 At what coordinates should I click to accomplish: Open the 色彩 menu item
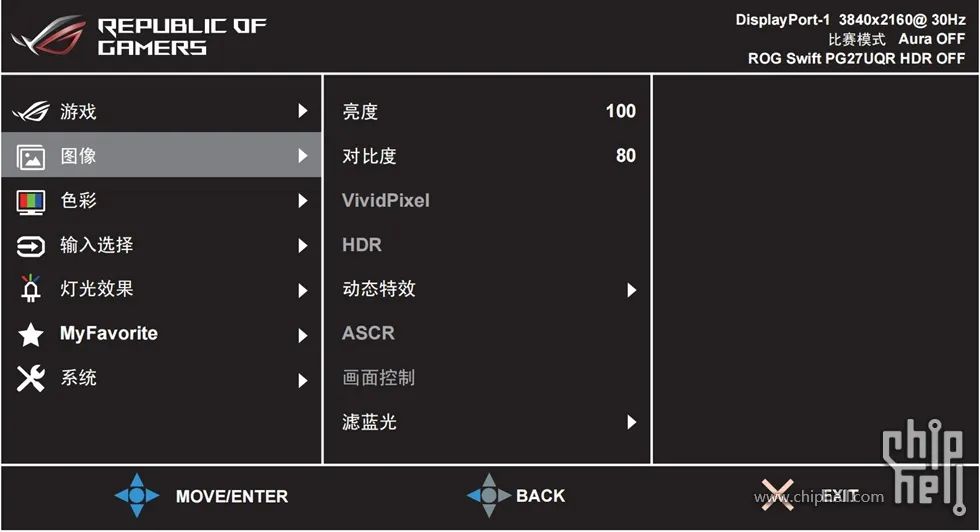point(161,201)
